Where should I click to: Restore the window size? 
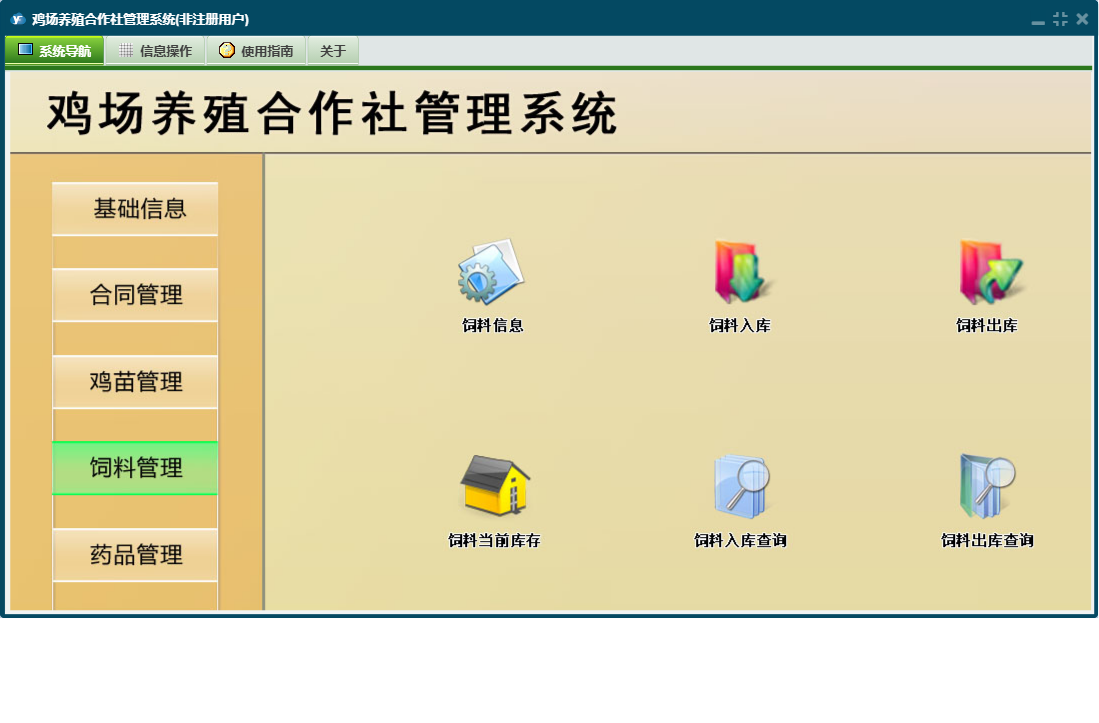point(1060,19)
